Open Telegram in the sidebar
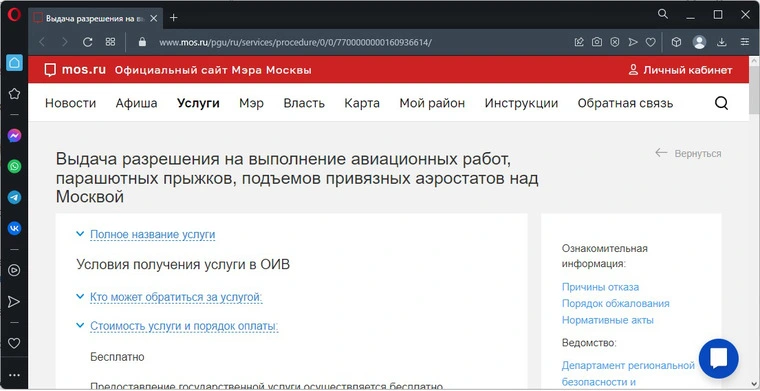This screenshot has width=760, height=391. click(x=14, y=197)
